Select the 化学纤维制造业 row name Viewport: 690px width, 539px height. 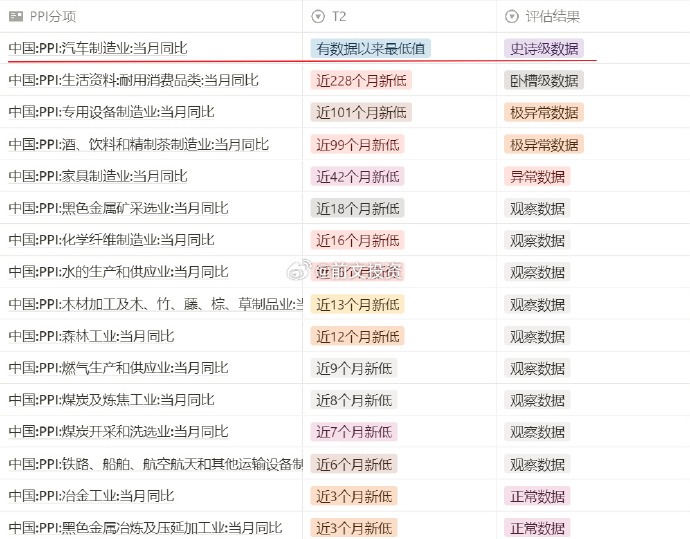tap(111, 240)
